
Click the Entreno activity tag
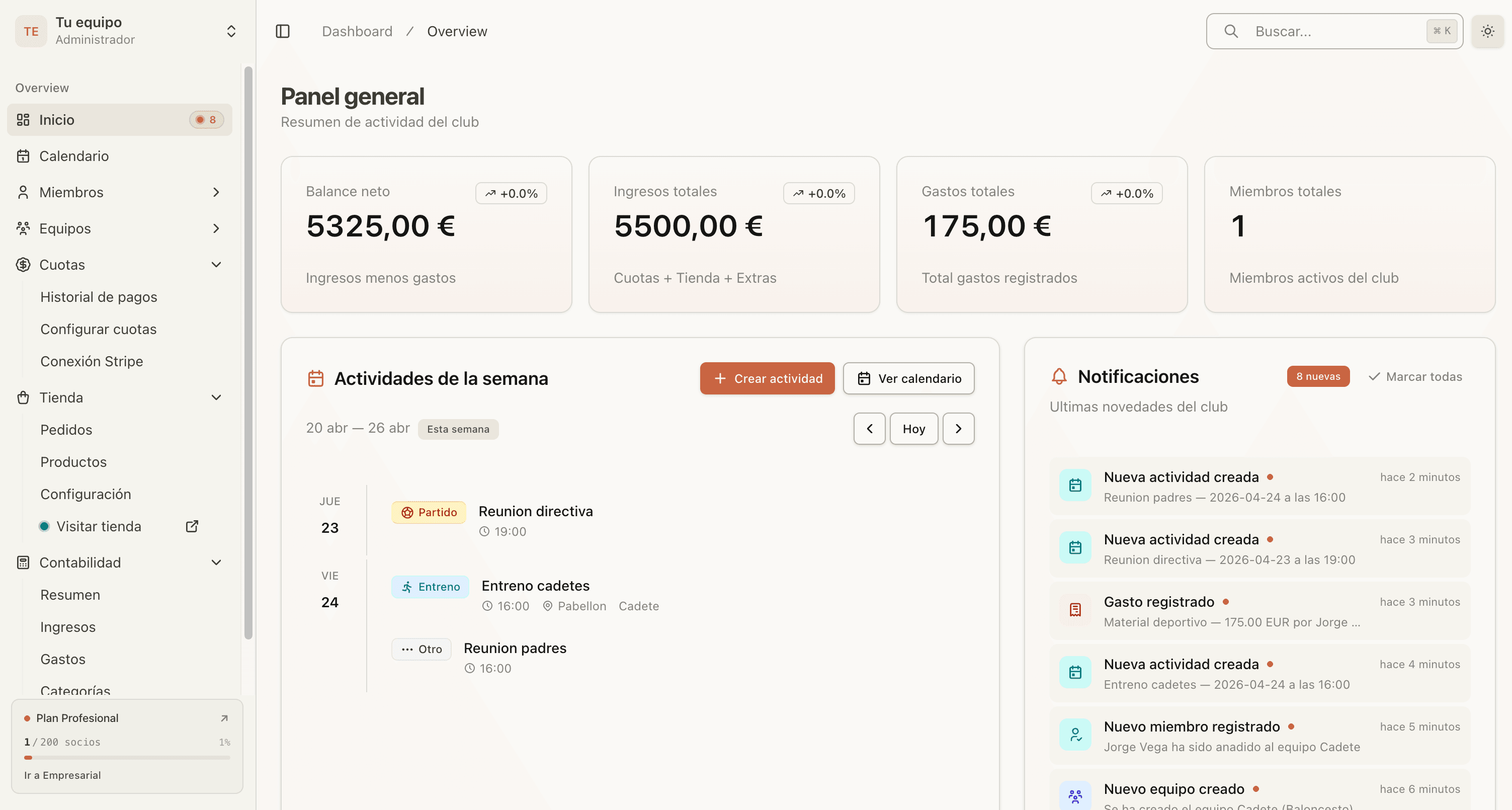[430, 587]
